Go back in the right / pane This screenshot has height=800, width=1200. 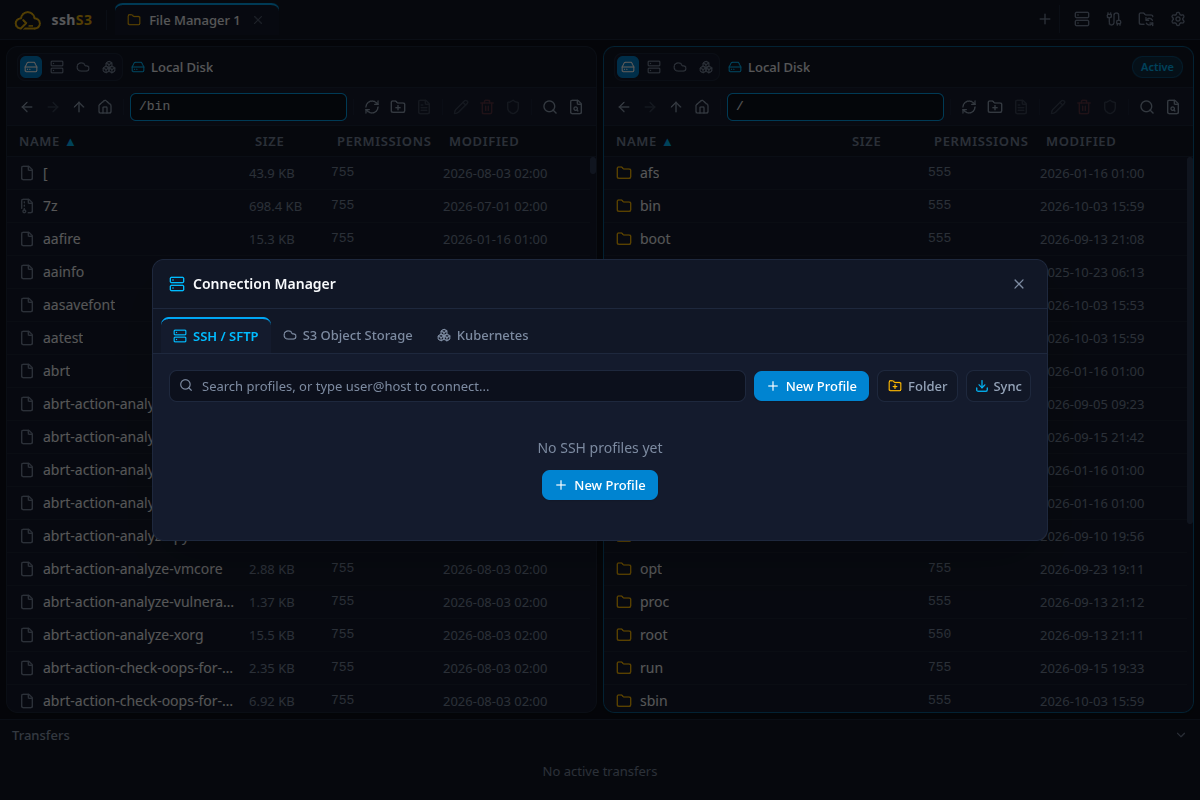[x=624, y=107]
